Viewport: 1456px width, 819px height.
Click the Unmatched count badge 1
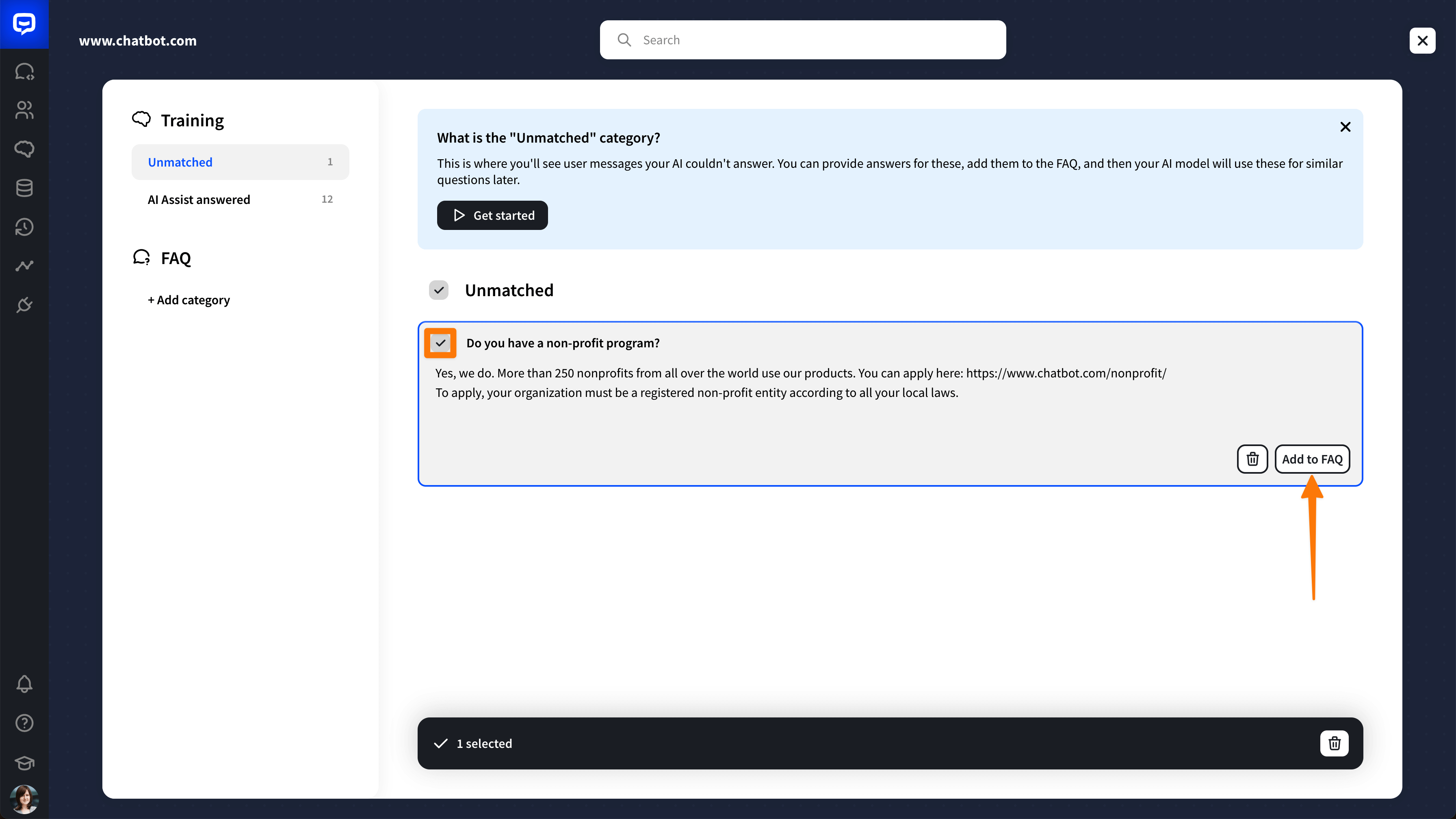(x=330, y=162)
